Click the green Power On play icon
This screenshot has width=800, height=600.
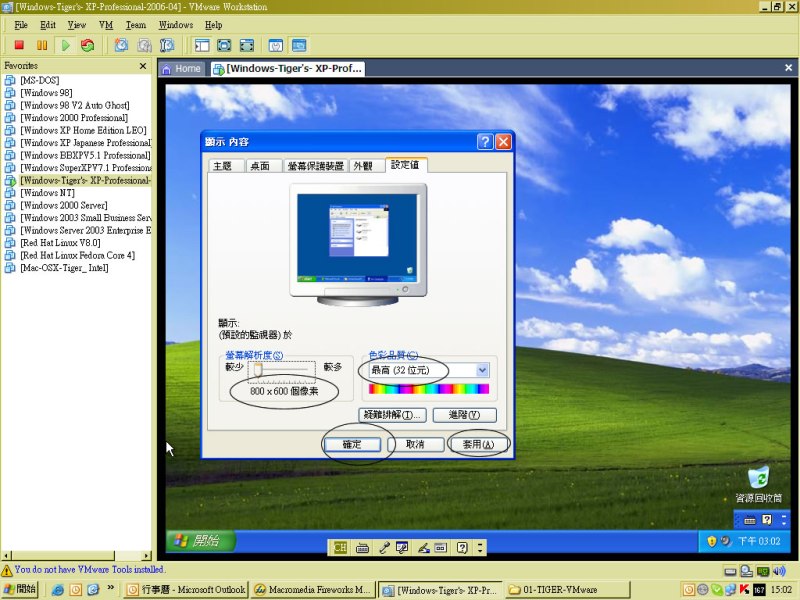coord(65,45)
